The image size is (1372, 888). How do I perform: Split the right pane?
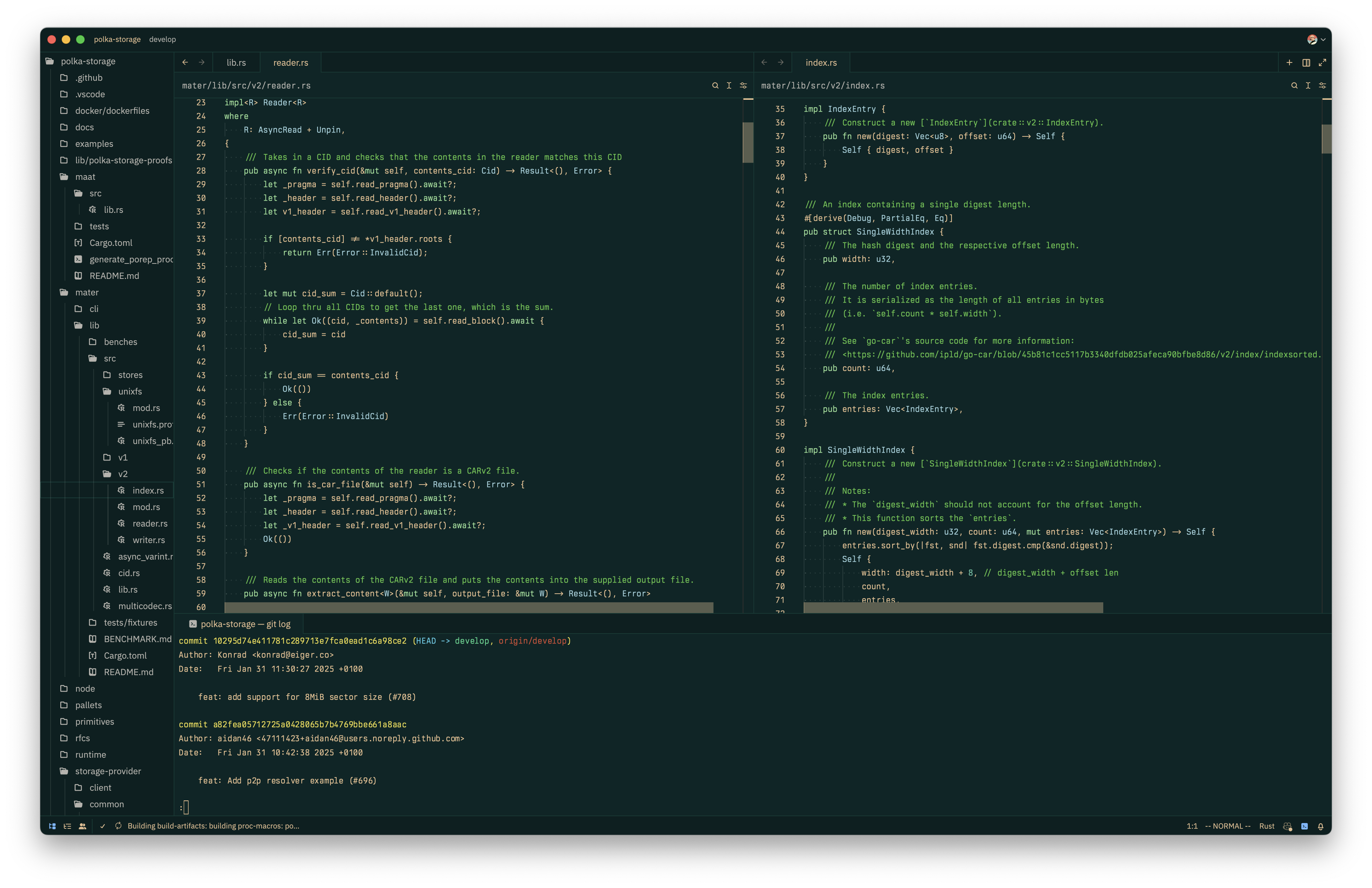coord(1306,62)
